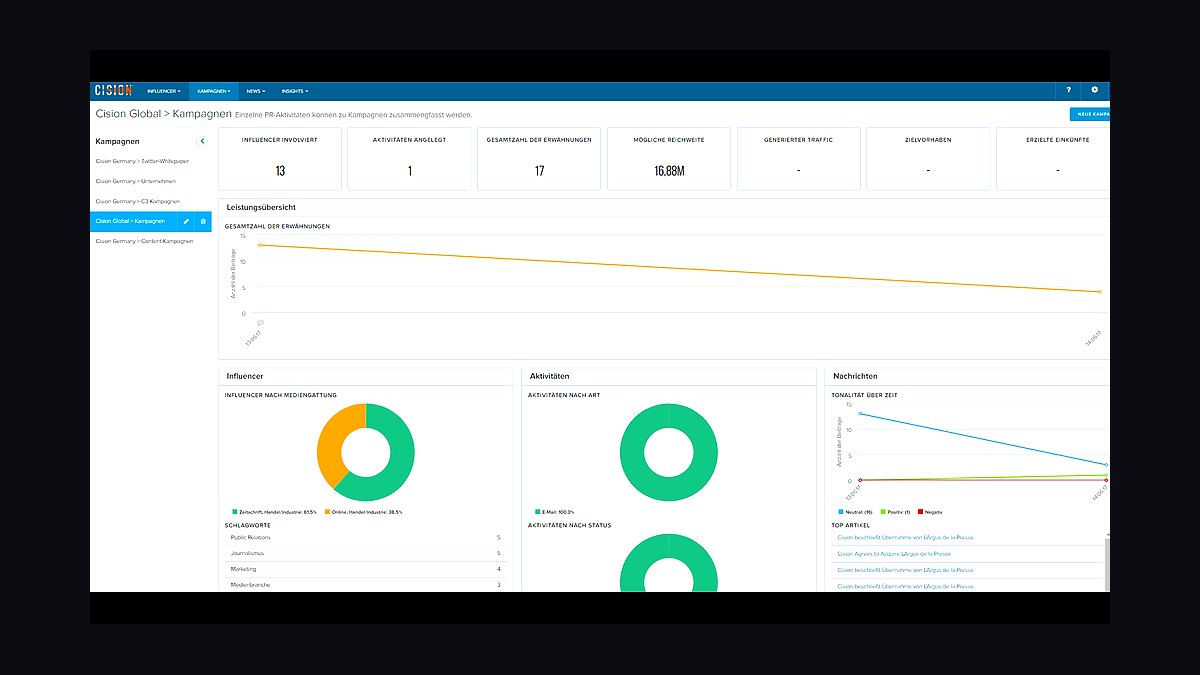The height and width of the screenshot is (675, 1200).
Task: Toggle the Negativ legend entry in Tonalität chart
Action: point(931,512)
